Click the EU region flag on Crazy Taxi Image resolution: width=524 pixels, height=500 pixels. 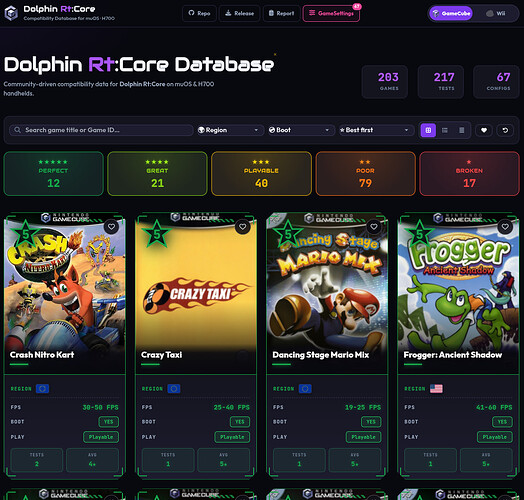pyautogui.click(x=174, y=389)
